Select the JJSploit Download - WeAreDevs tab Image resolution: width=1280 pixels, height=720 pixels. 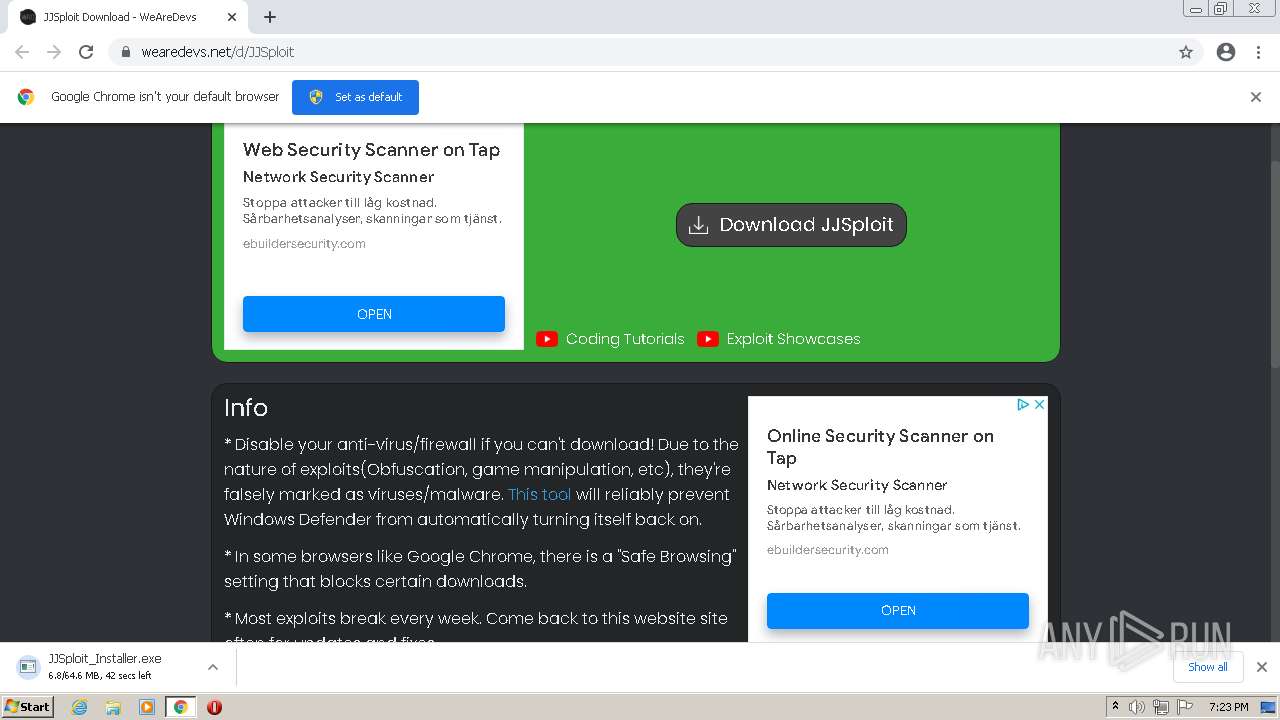(127, 17)
